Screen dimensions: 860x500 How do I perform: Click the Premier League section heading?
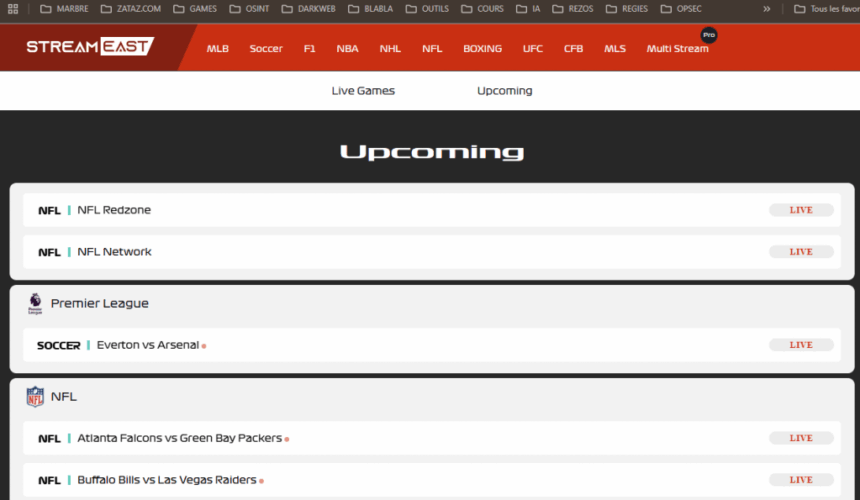click(99, 303)
